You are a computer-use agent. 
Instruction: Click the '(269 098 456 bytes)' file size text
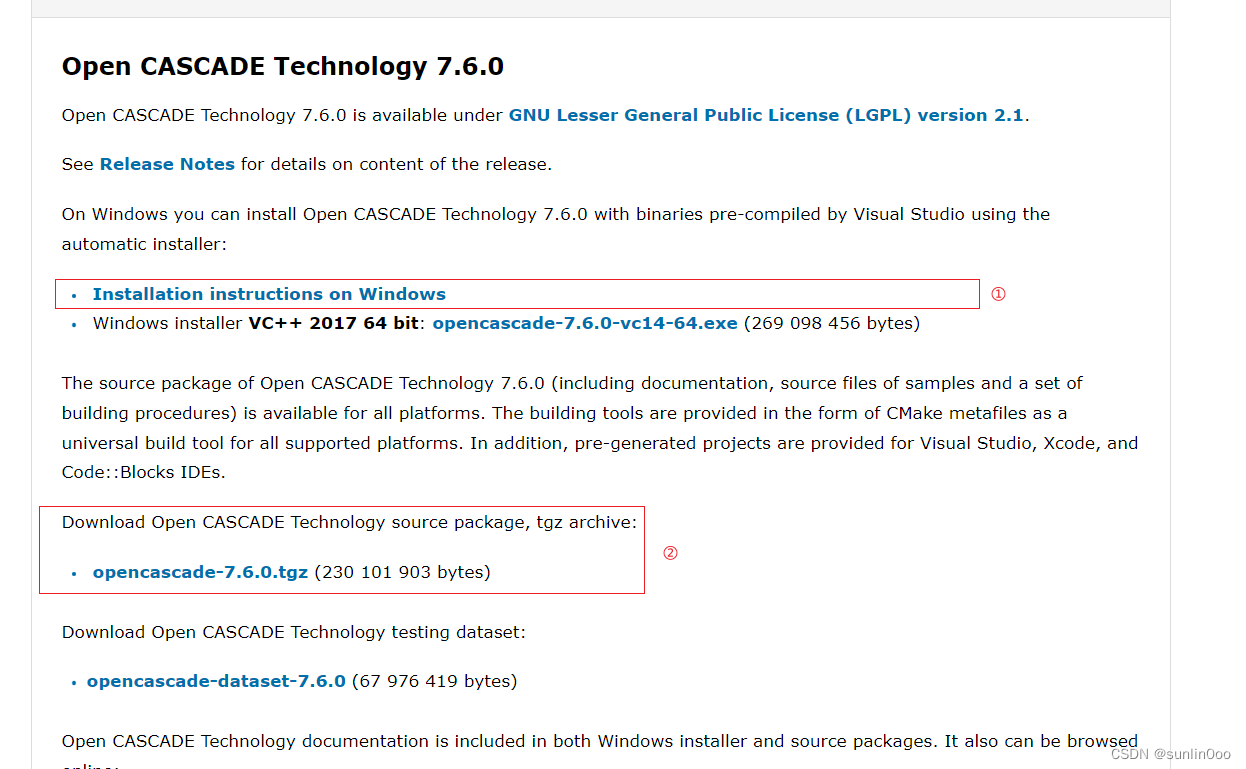[x=832, y=323]
